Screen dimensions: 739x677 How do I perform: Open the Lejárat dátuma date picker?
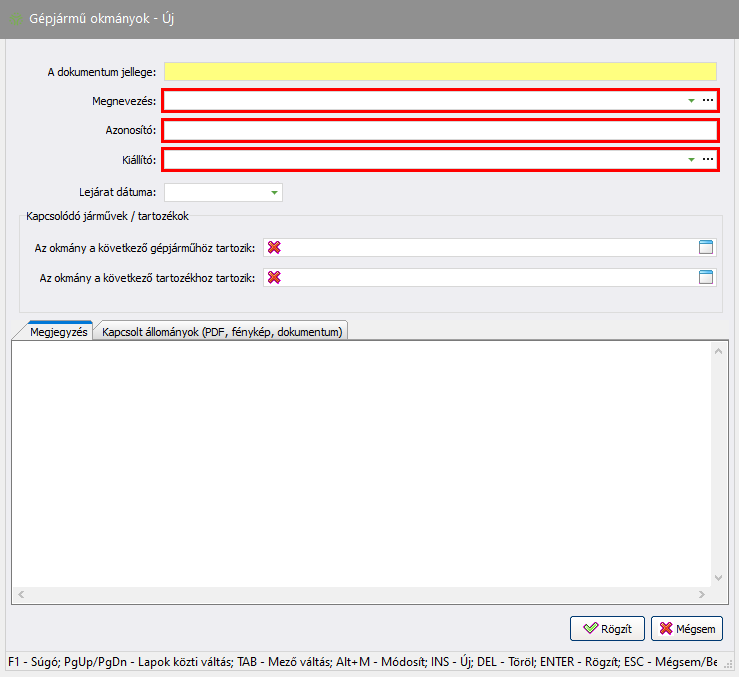click(x=274, y=193)
